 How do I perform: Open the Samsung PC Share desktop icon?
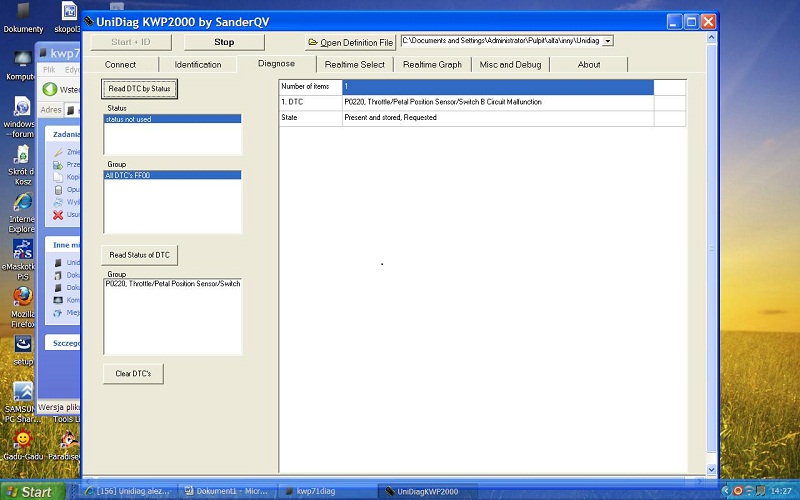click(21, 403)
